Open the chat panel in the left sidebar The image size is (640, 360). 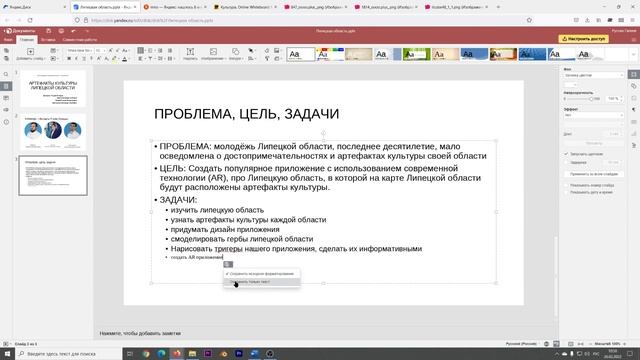coord(6,110)
